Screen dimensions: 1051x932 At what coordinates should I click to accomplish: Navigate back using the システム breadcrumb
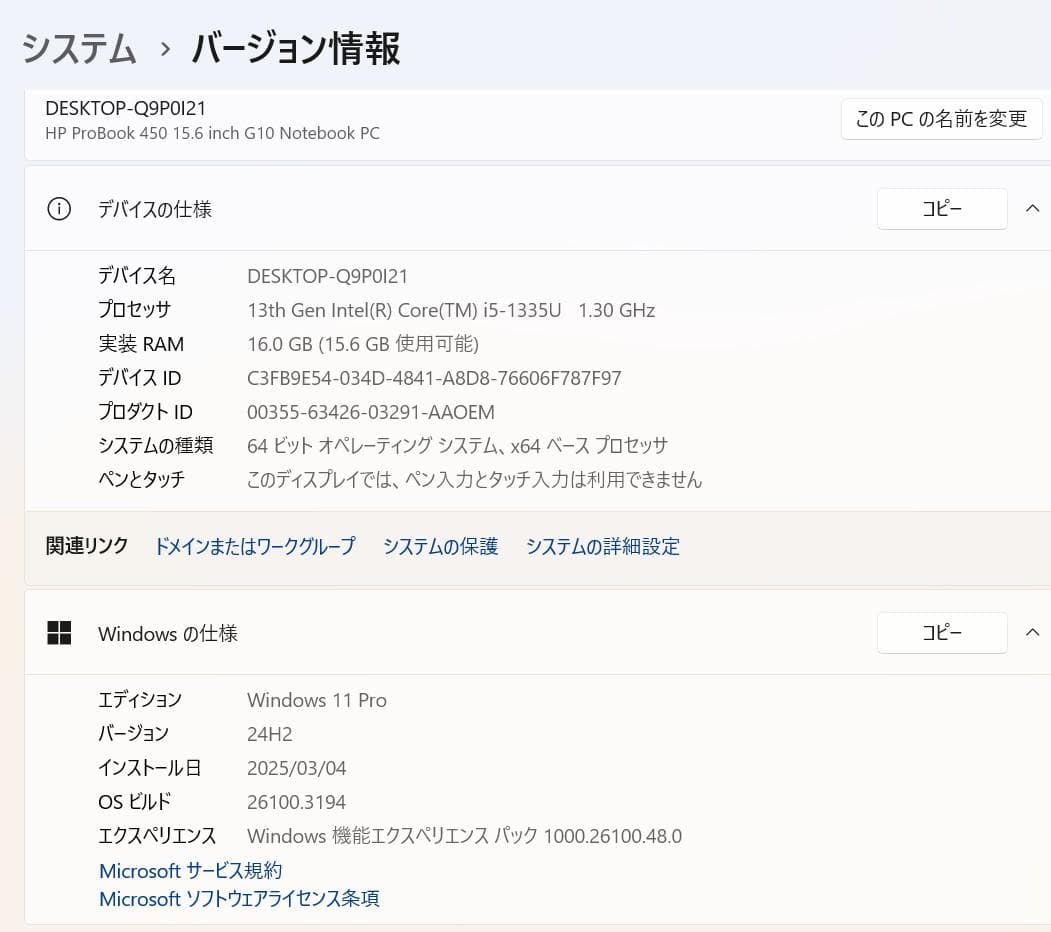(78, 48)
